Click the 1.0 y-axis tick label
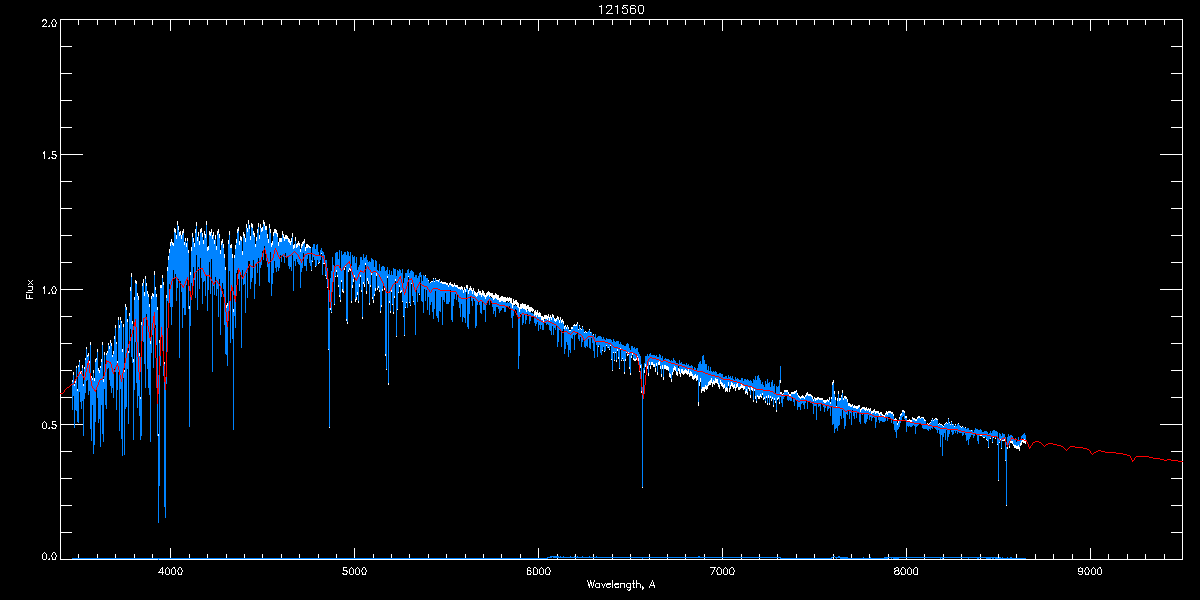The height and width of the screenshot is (600, 1200). (x=49, y=290)
